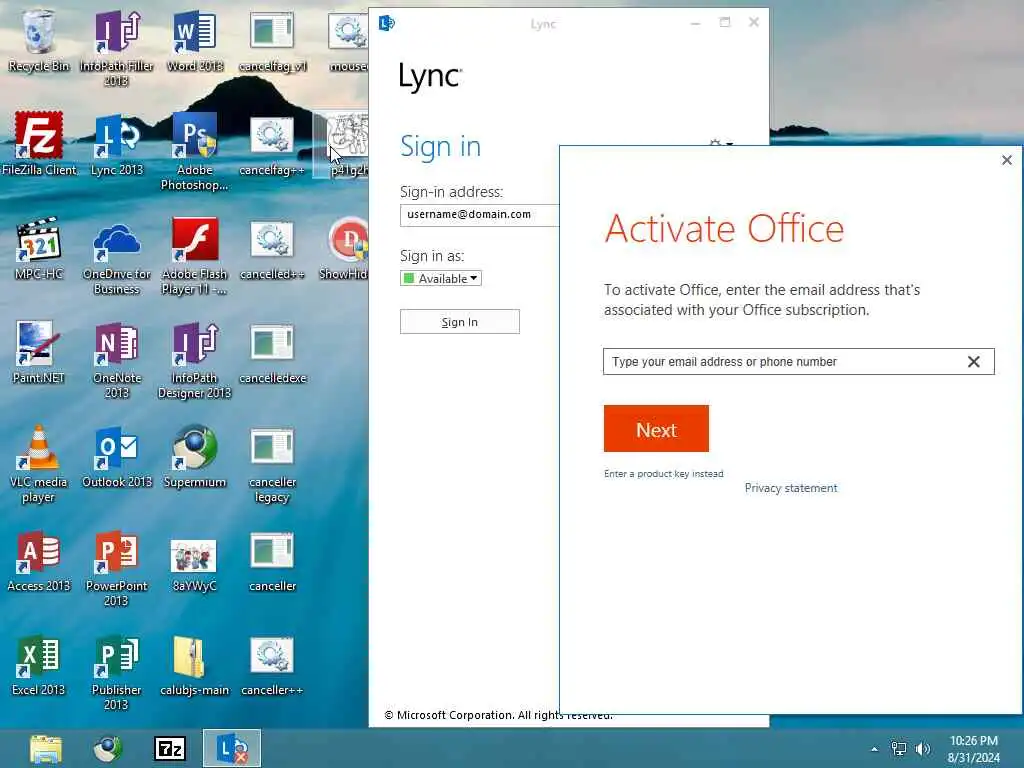Image resolution: width=1024 pixels, height=768 pixels.
Task: Open network status tray icon
Action: (899, 749)
